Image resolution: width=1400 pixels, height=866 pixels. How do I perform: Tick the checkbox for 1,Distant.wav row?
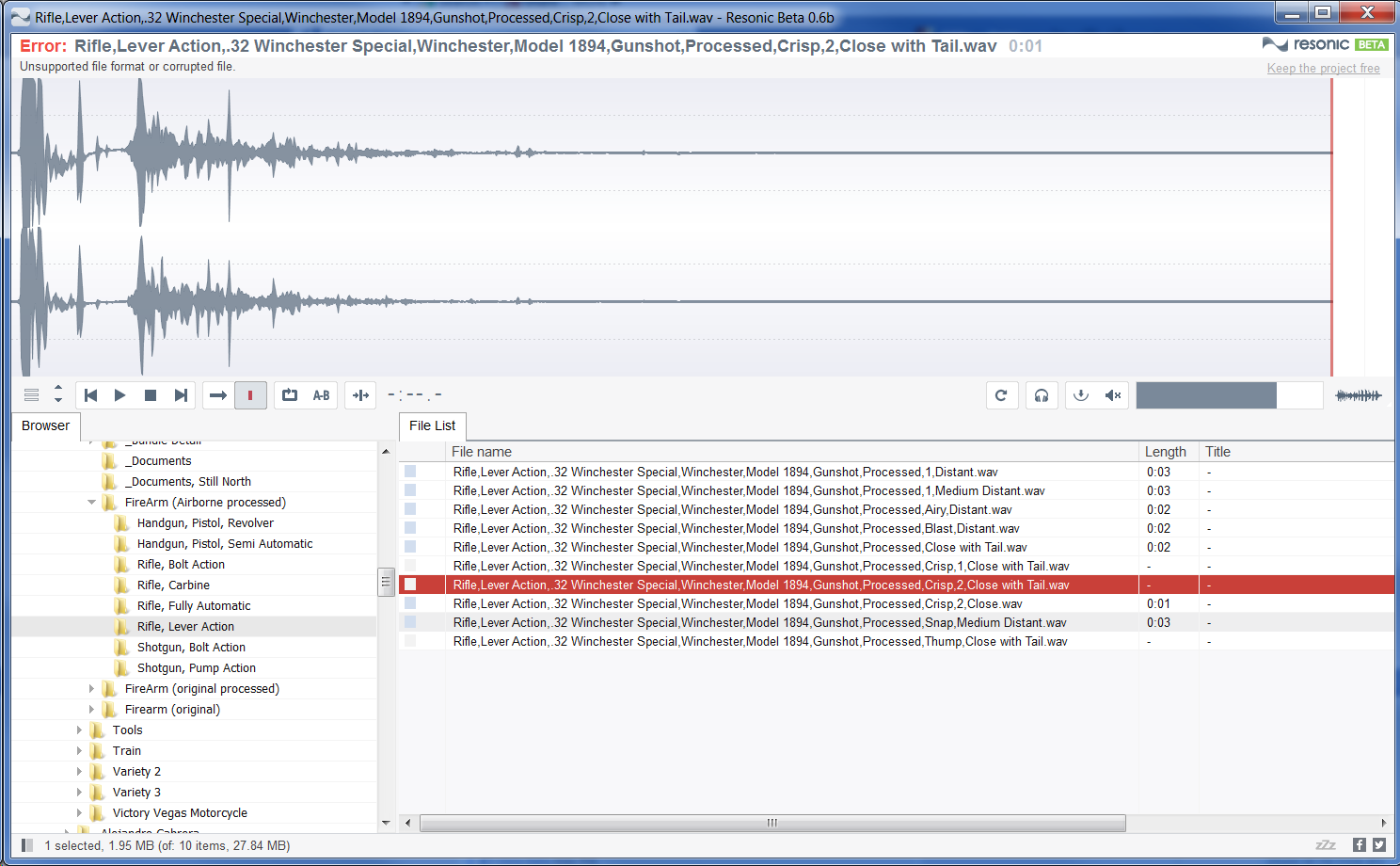(410, 472)
